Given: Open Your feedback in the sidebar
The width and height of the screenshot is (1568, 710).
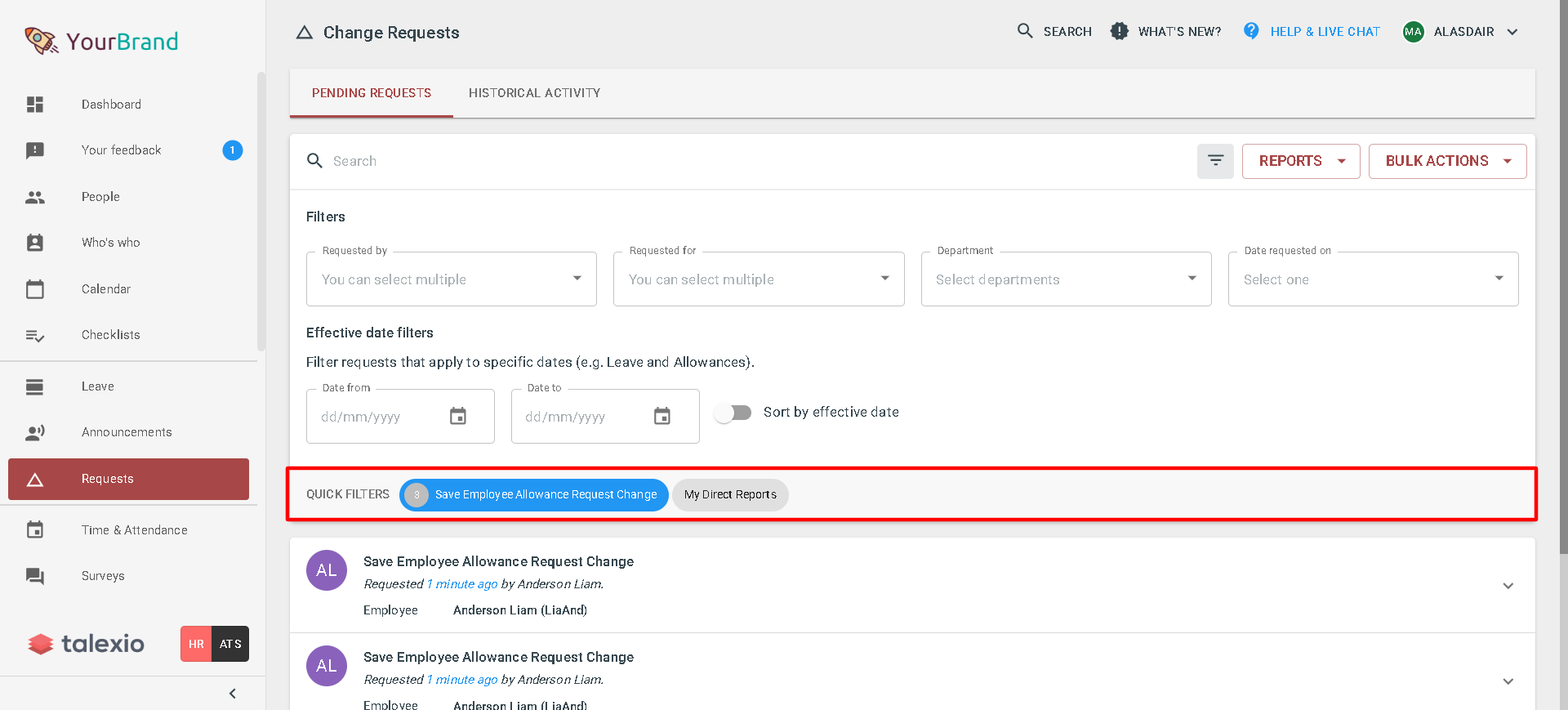Looking at the screenshot, I should [122, 150].
